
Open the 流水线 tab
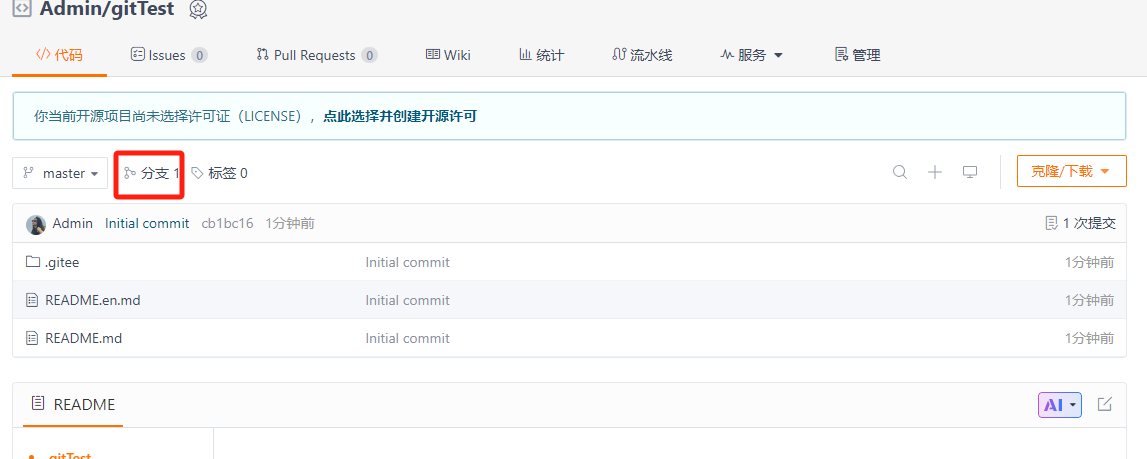pyautogui.click(x=642, y=55)
